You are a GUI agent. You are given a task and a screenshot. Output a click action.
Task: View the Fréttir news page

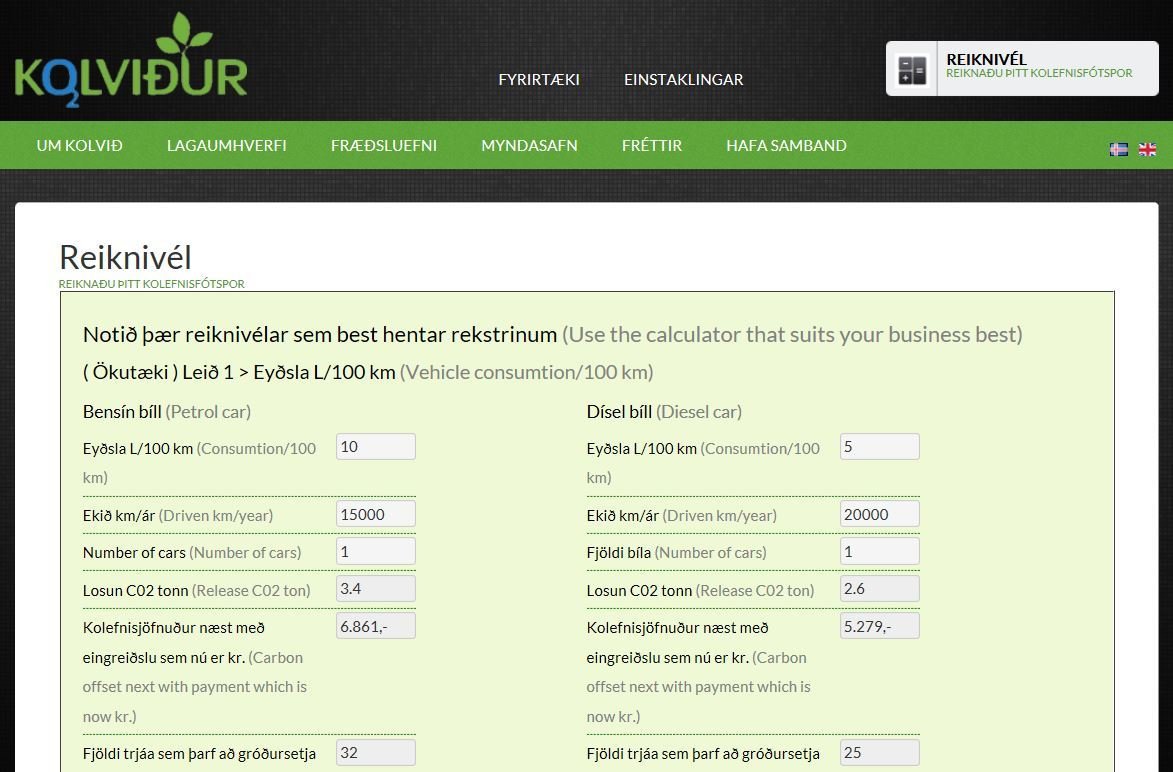[x=651, y=145]
